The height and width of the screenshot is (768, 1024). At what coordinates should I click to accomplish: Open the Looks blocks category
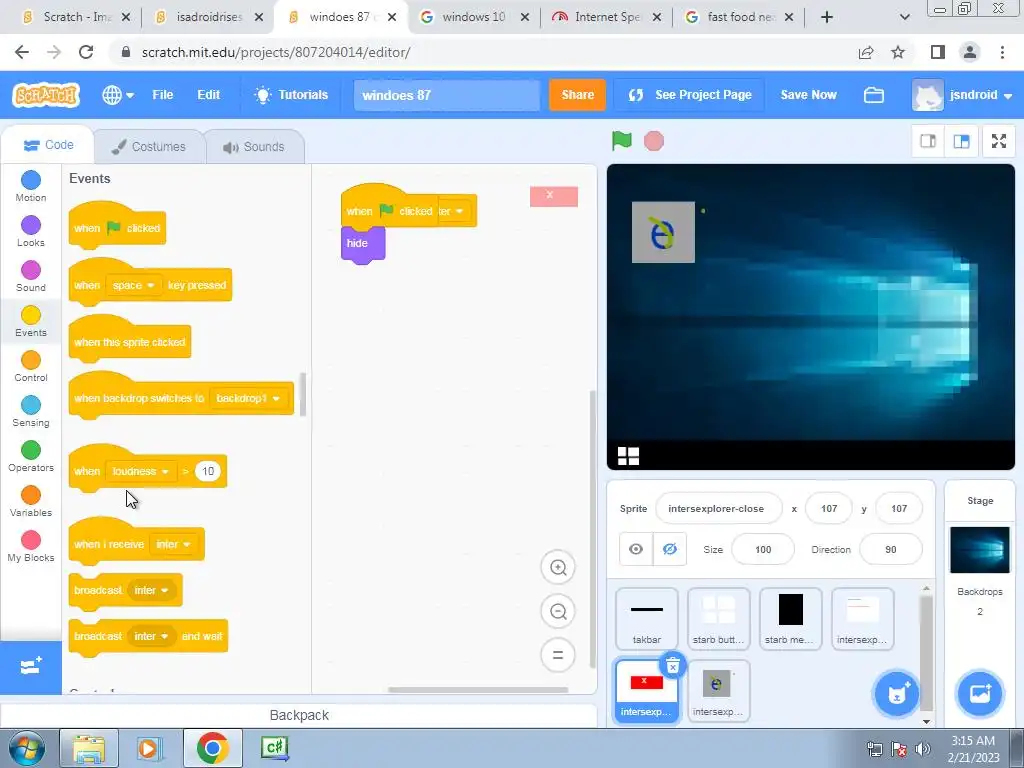(31, 231)
